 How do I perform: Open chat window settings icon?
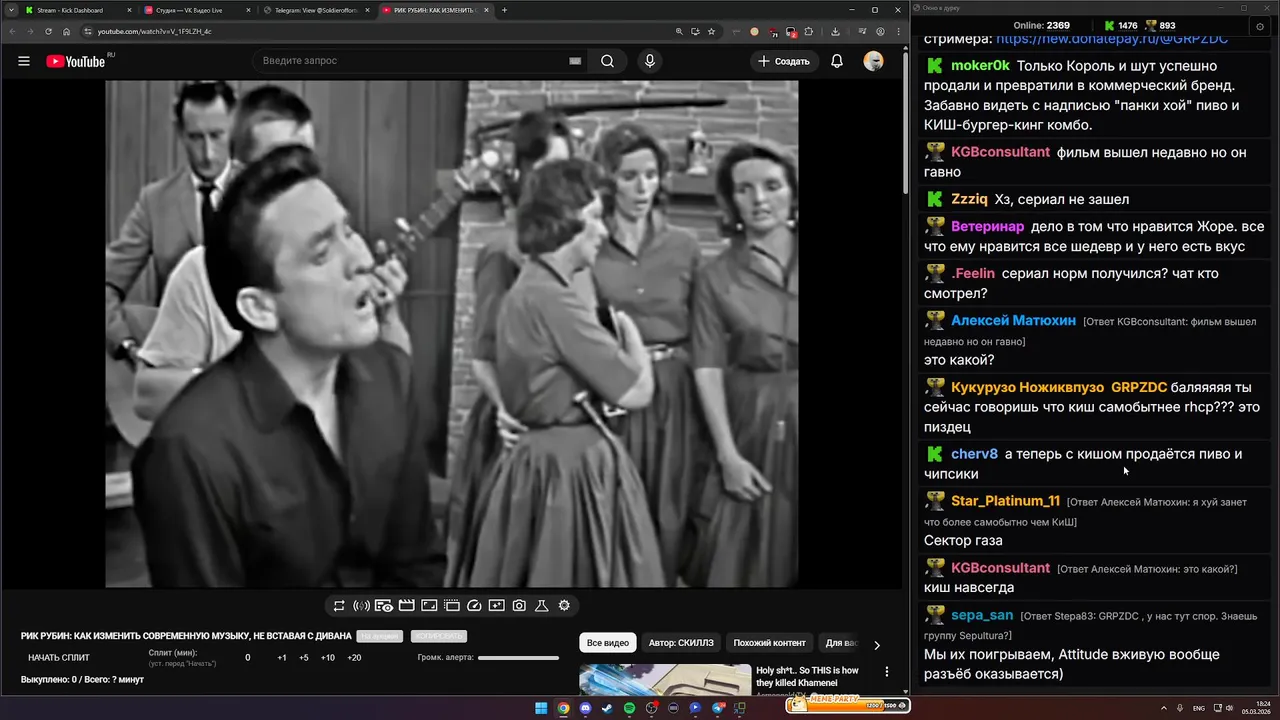click(1259, 26)
